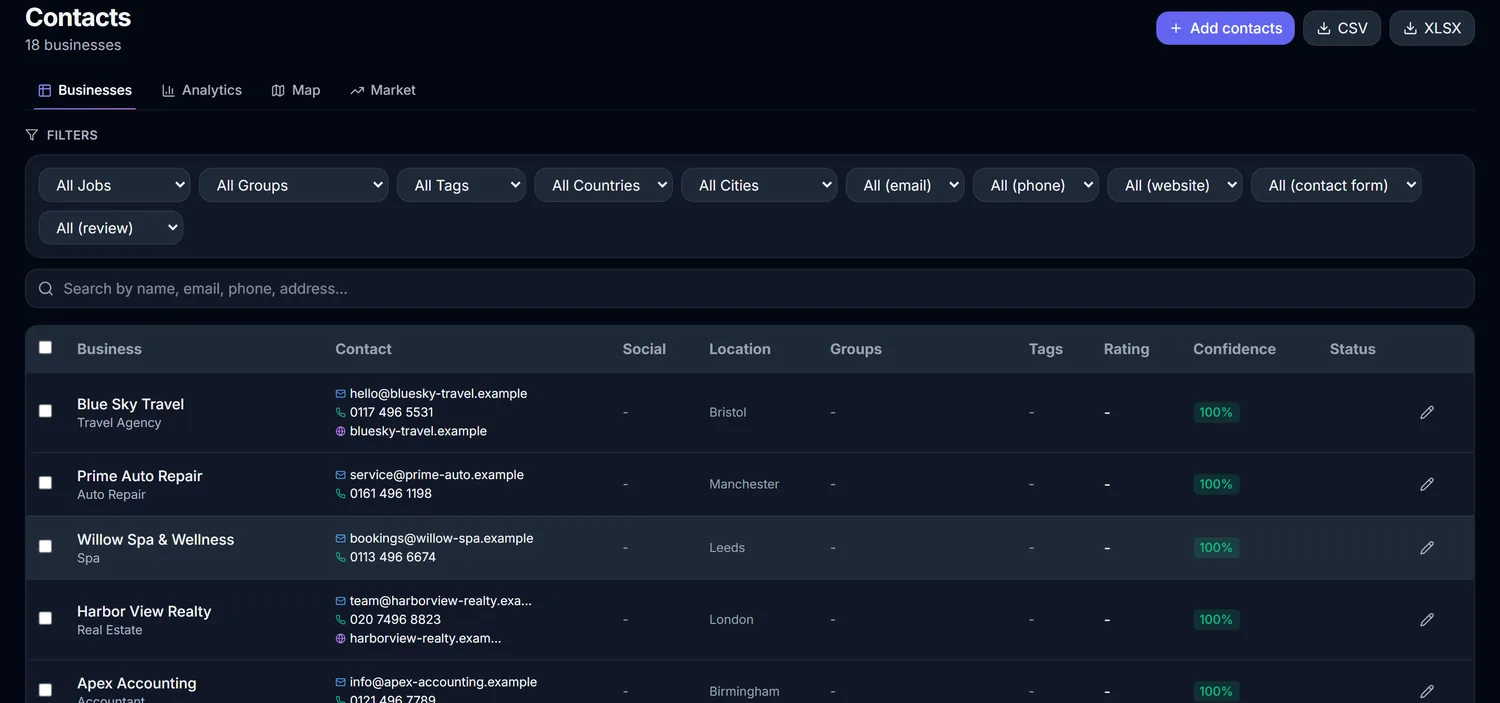Click the phone icon next to 0161 496 1198

(x=341, y=493)
